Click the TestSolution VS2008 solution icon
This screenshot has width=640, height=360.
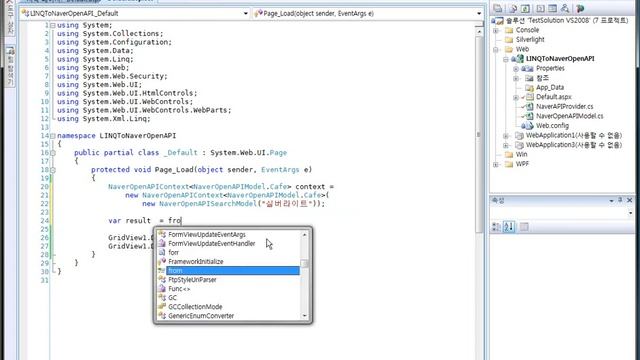tap(498, 20)
